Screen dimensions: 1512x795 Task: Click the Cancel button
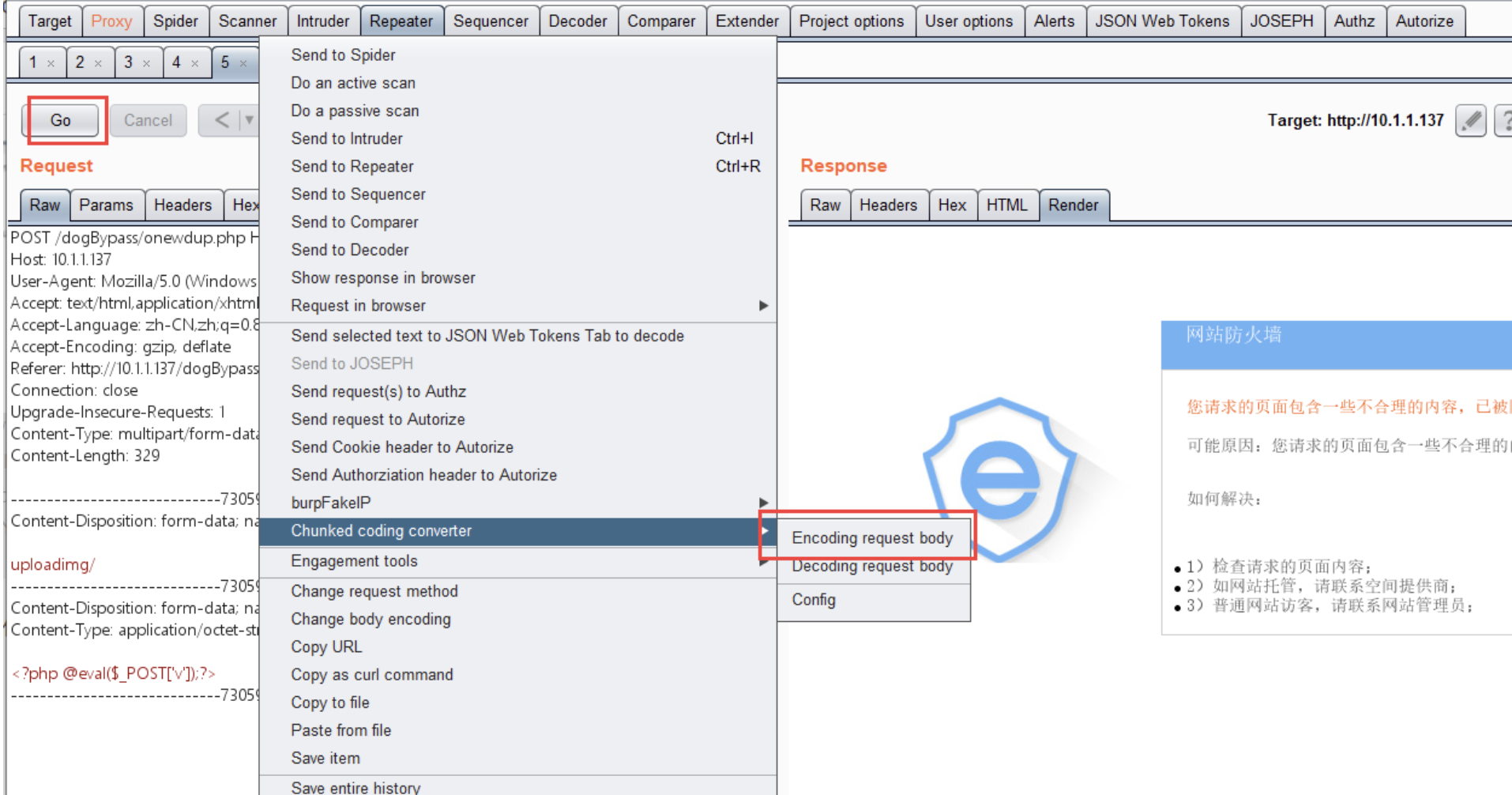148,120
